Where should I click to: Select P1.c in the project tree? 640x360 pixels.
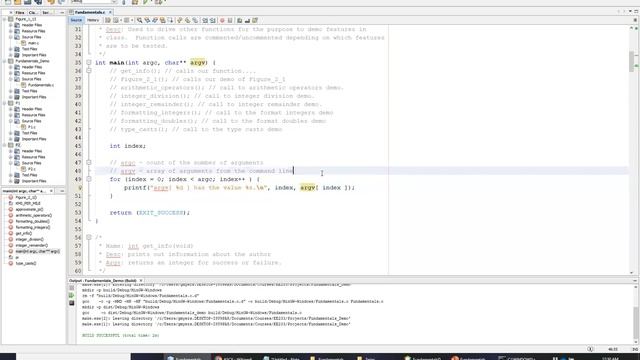point(31,127)
